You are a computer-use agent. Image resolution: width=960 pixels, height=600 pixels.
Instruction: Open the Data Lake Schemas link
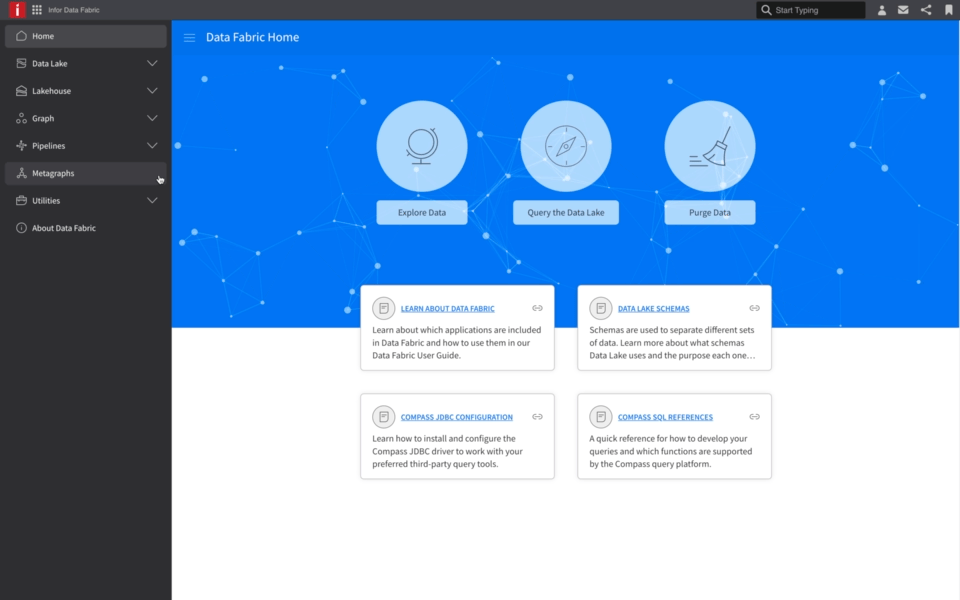point(653,309)
